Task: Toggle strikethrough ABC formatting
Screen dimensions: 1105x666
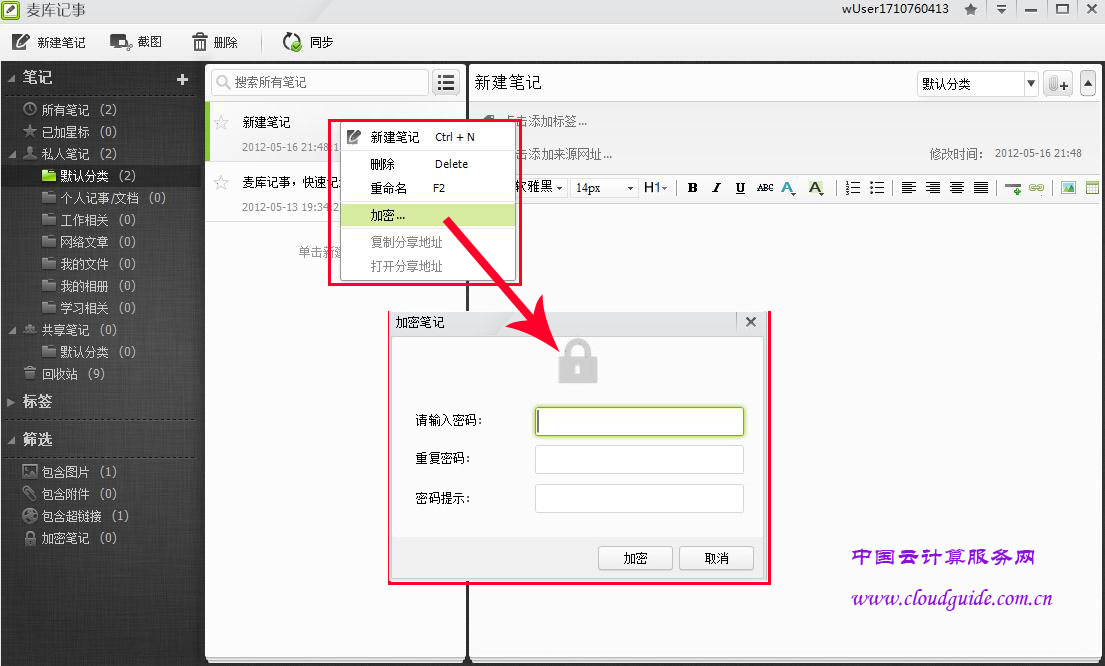Action: click(765, 187)
